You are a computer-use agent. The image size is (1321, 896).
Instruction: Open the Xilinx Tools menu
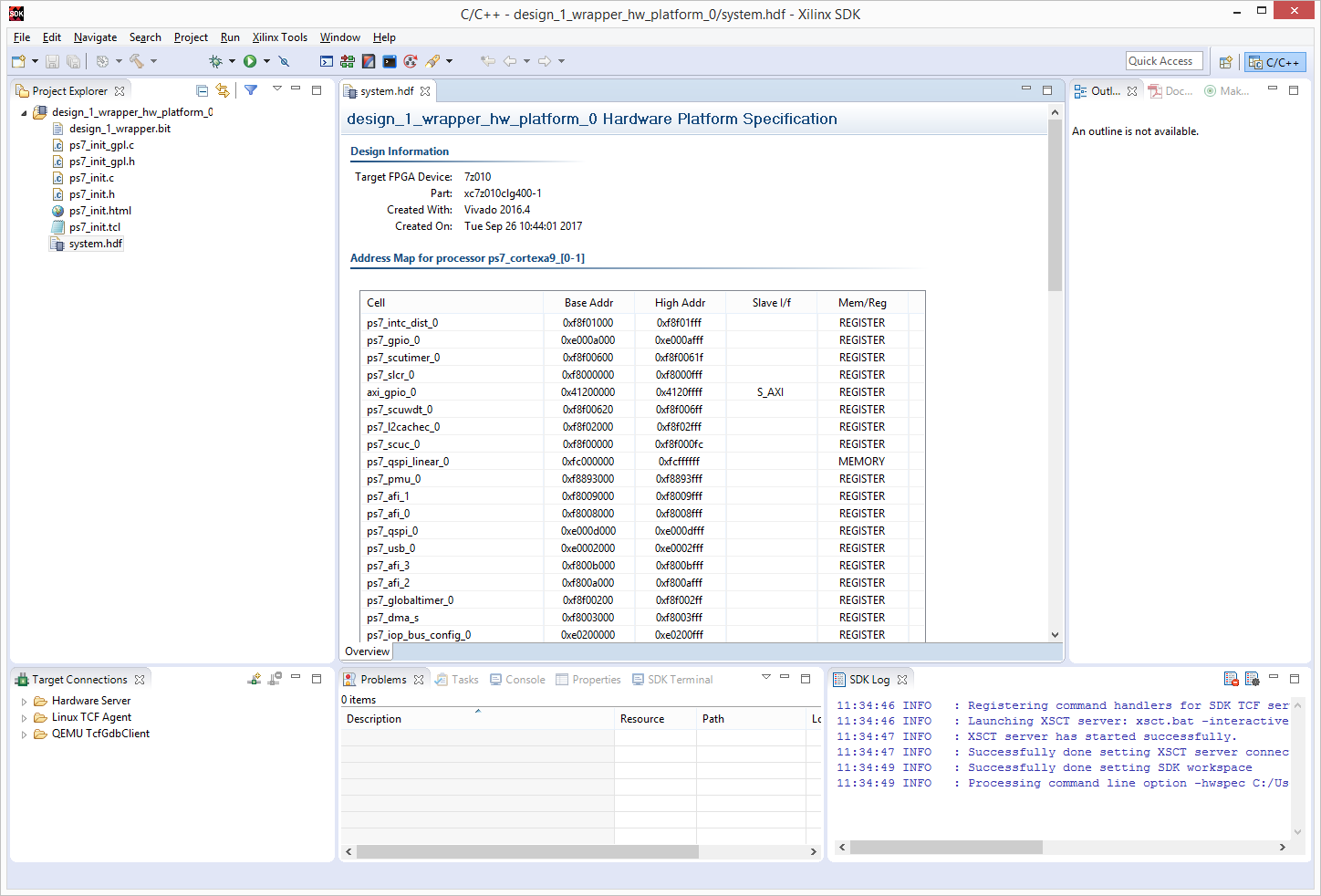[x=280, y=37]
